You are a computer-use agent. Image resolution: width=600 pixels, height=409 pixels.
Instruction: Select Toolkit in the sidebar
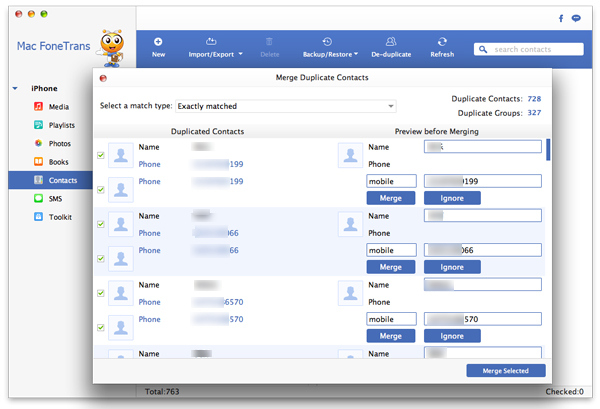click(53, 217)
